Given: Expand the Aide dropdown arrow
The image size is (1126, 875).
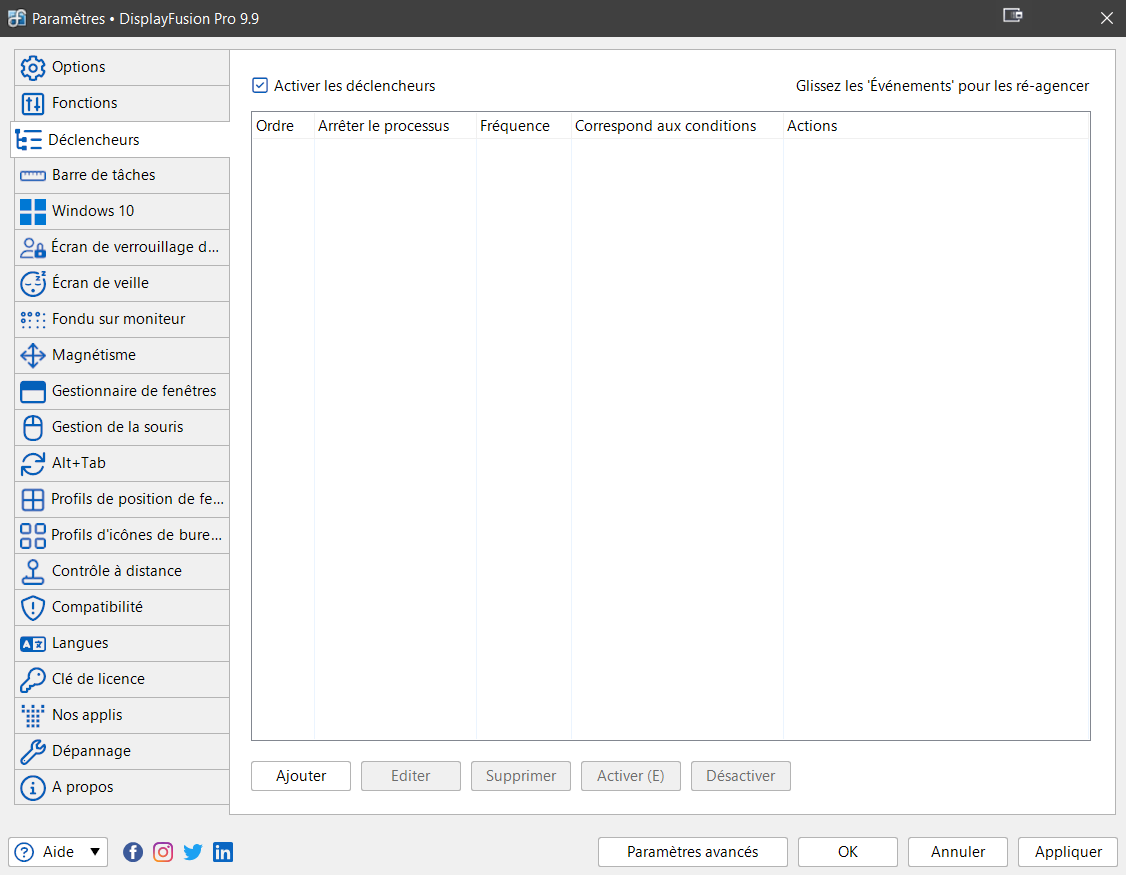Looking at the screenshot, I should click(95, 852).
